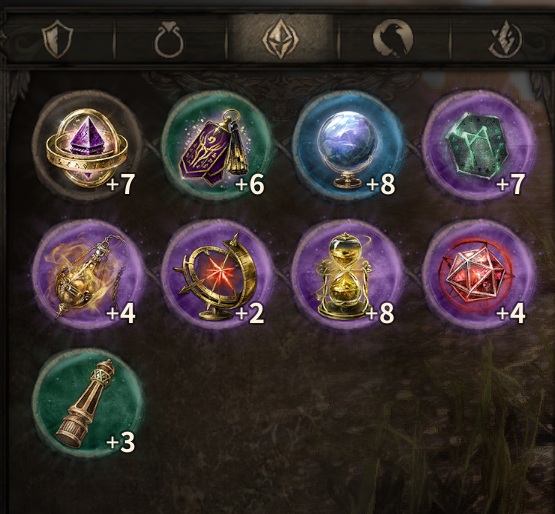Select the golden hourglass item +8

(x=347, y=275)
